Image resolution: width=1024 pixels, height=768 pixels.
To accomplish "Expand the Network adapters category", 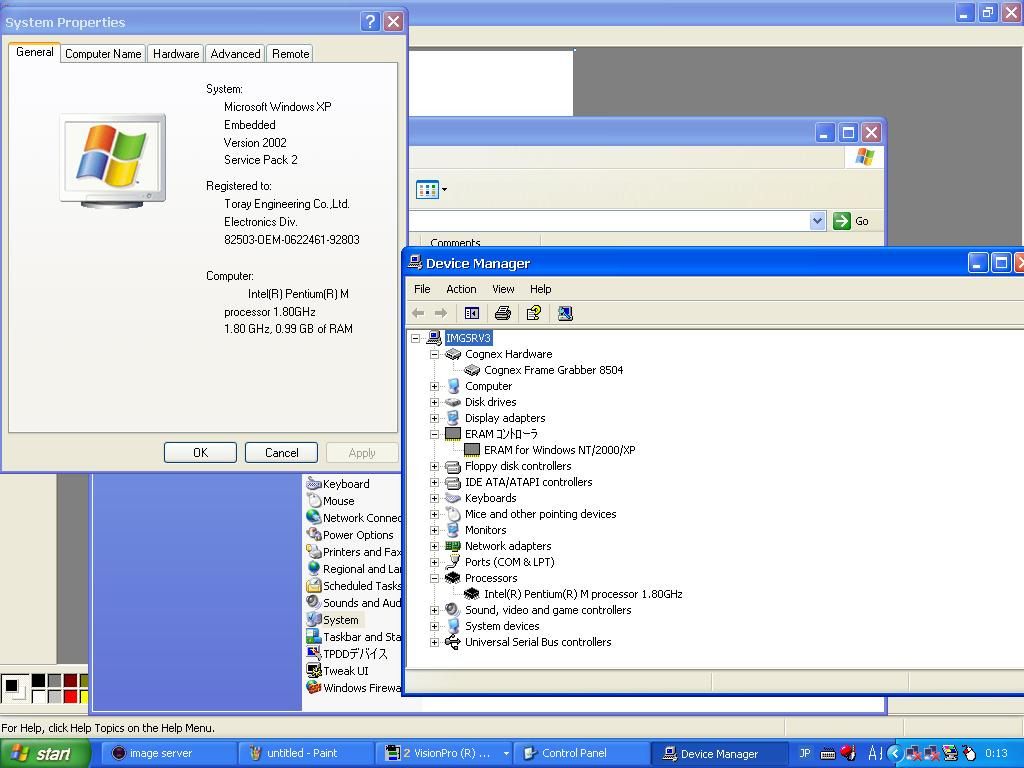I will 433,546.
